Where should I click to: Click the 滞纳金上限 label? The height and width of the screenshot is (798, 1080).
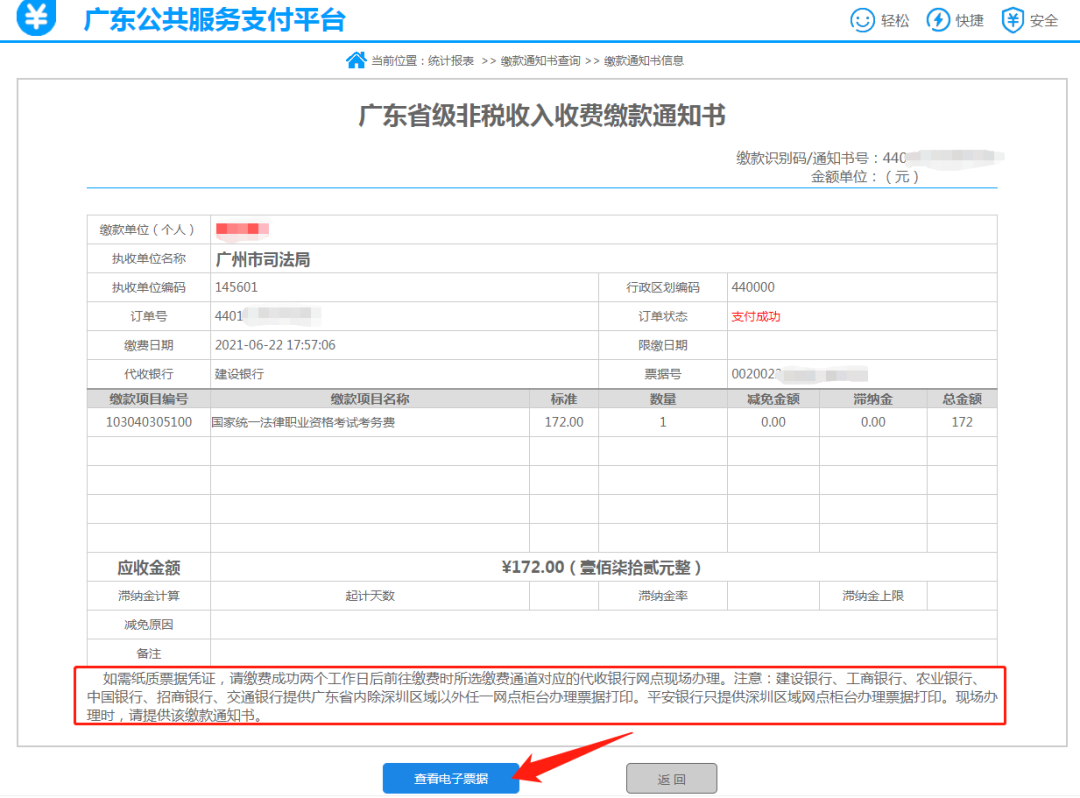coord(873,596)
